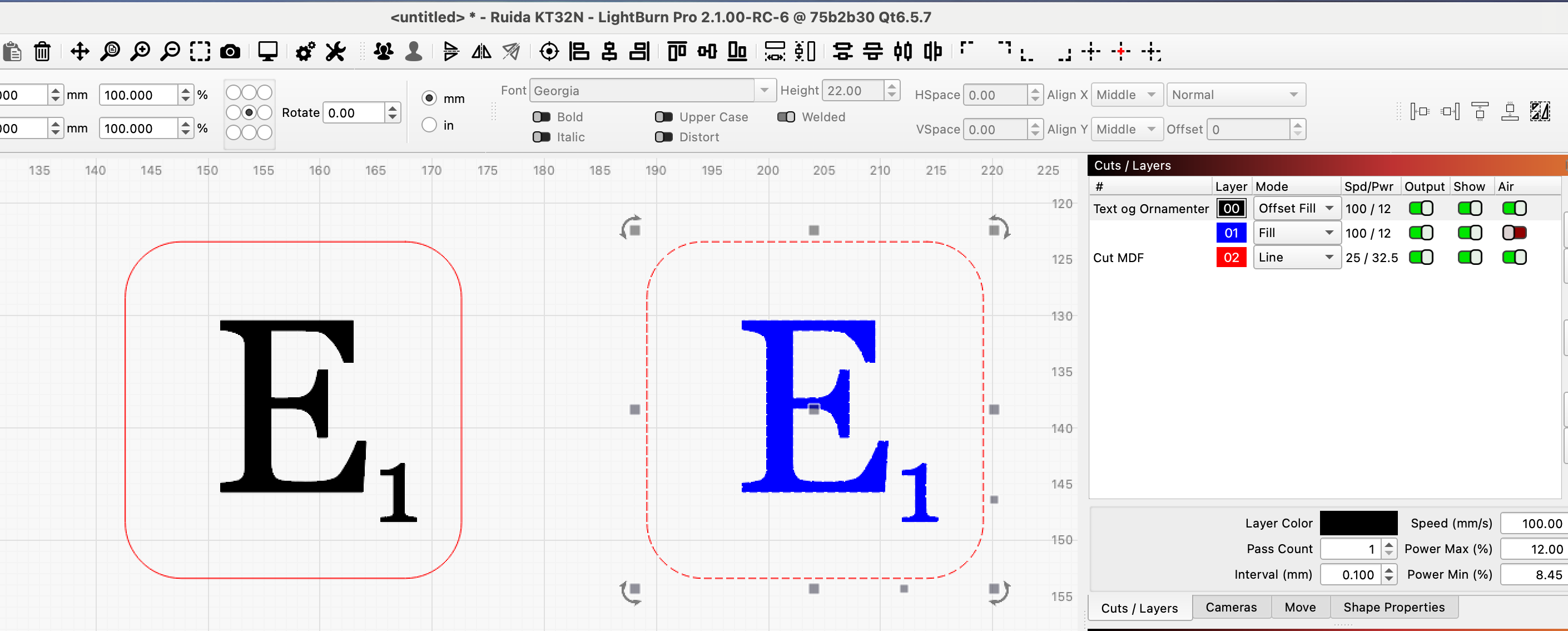
Task: Click the Flip Horizontal mirror icon
Action: click(x=481, y=52)
